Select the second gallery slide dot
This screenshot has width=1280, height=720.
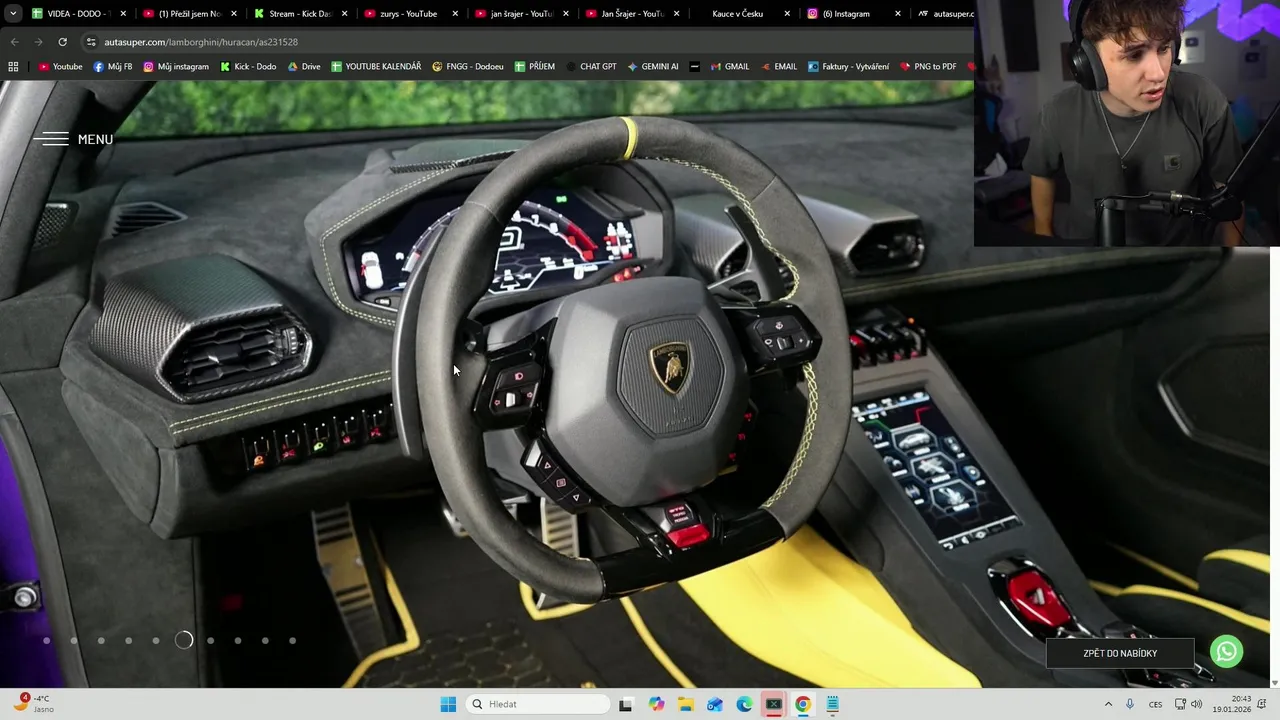[74, 640]
